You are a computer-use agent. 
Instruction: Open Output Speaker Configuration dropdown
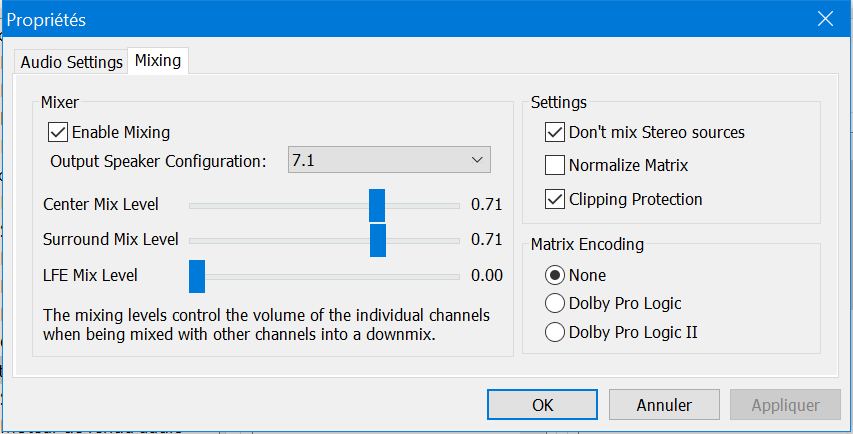point(387,160)
